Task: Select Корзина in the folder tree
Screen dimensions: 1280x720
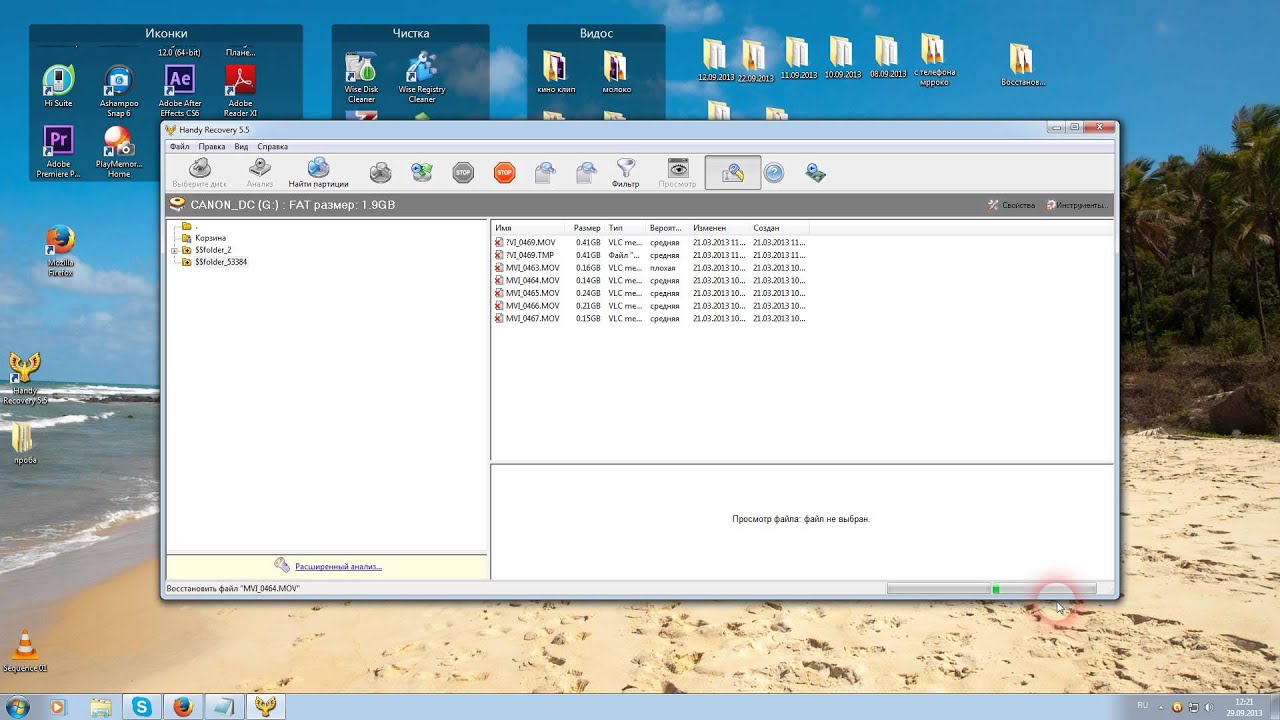Action: click(210, 238)
